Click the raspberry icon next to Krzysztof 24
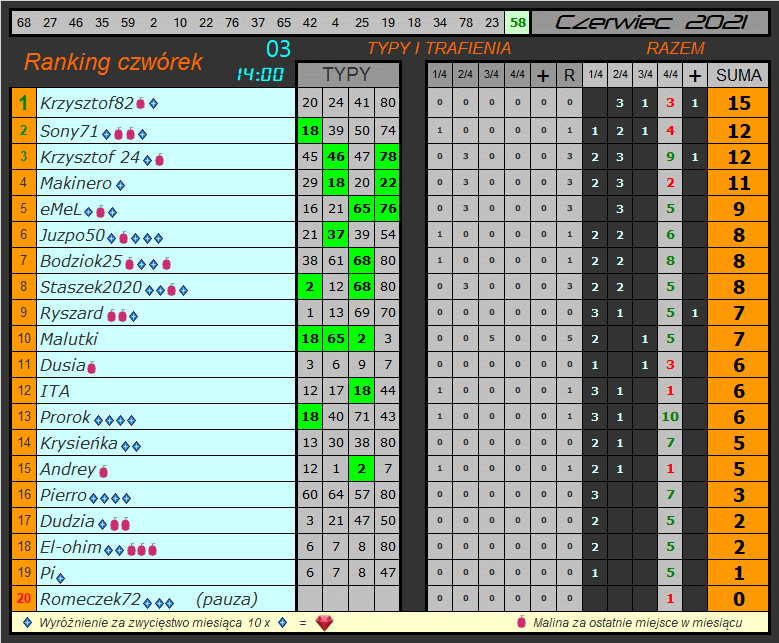Viewport: 779px width, 643px height. tap(159, 160)
